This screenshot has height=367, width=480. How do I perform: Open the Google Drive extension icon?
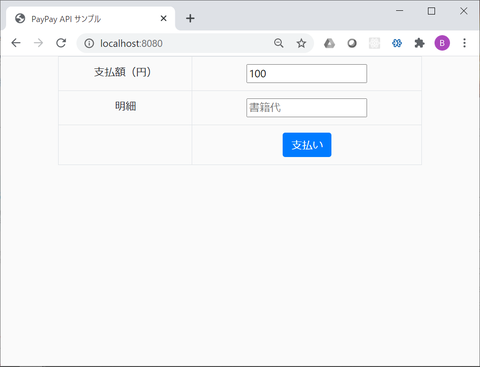[329, 43]
